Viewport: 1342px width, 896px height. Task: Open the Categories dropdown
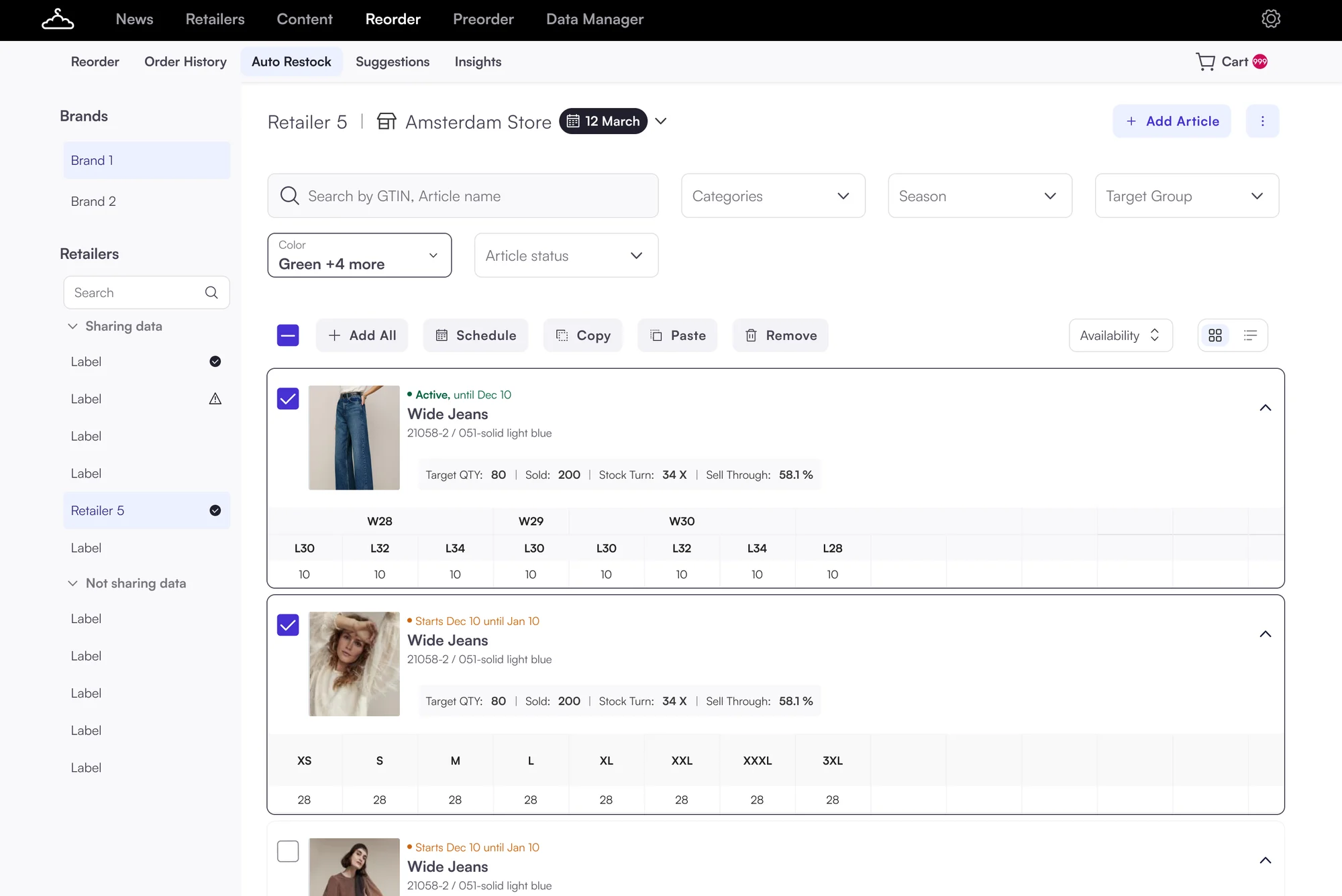[773, 196]
